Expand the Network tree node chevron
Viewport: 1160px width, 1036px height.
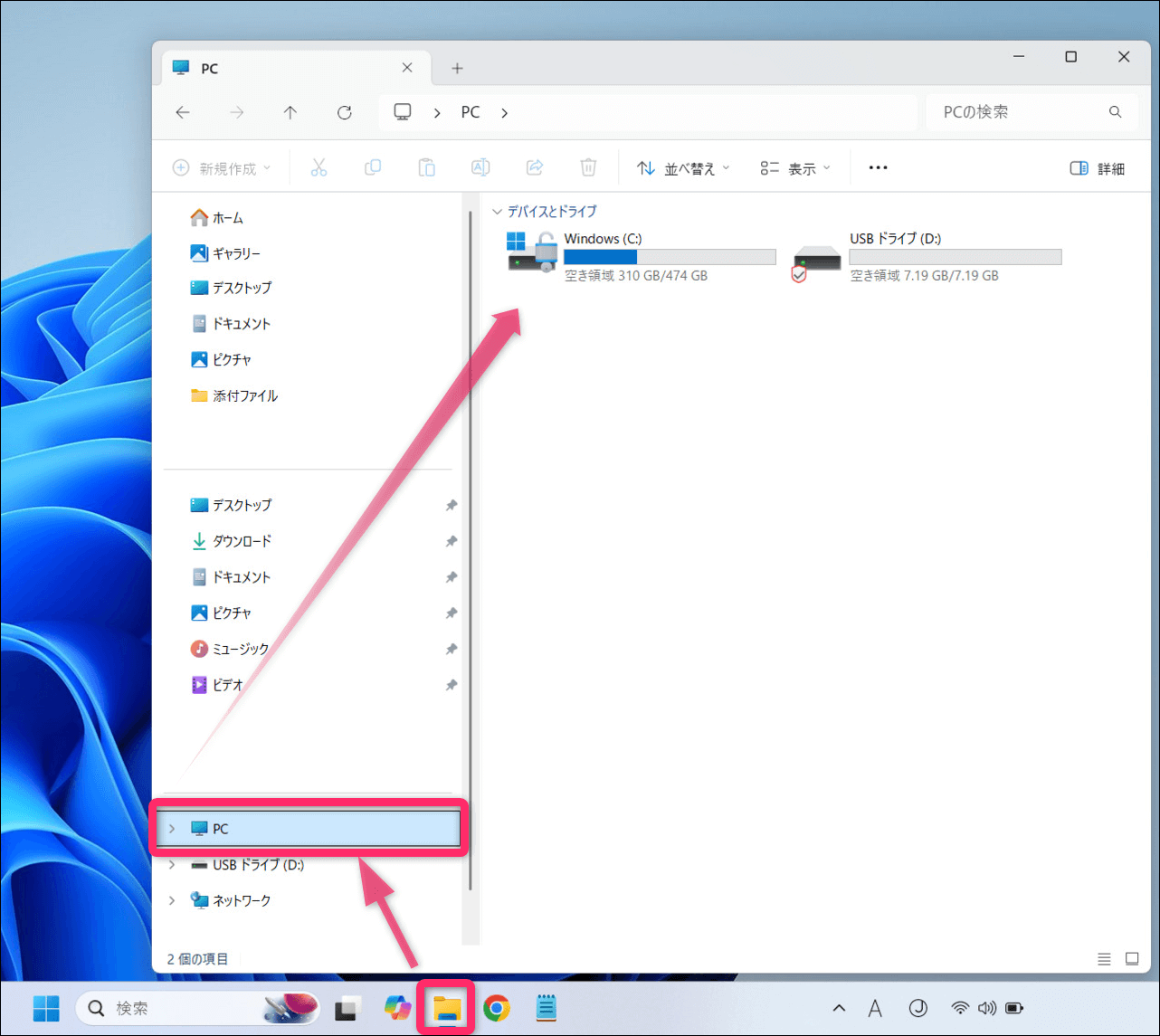(x=172, y=901)
